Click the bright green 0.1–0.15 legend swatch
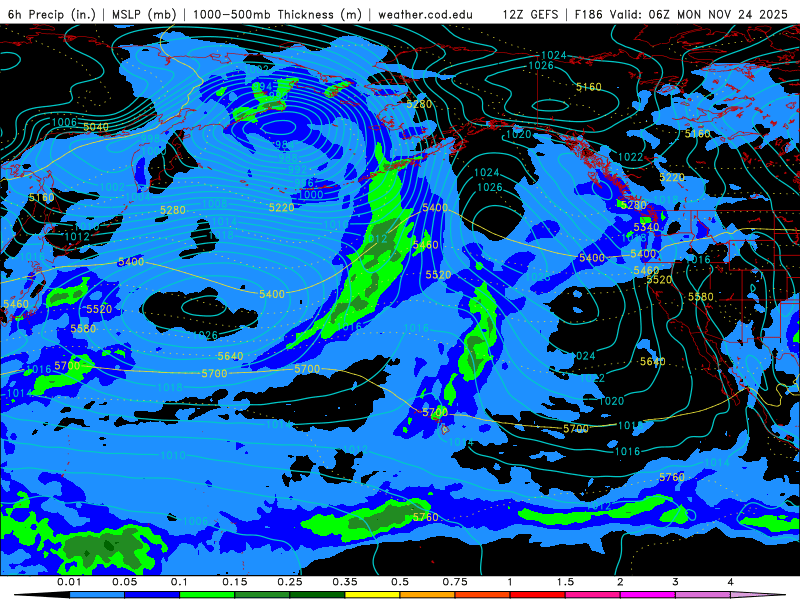Screen dimensions: 800x600 tap(207, 595)
